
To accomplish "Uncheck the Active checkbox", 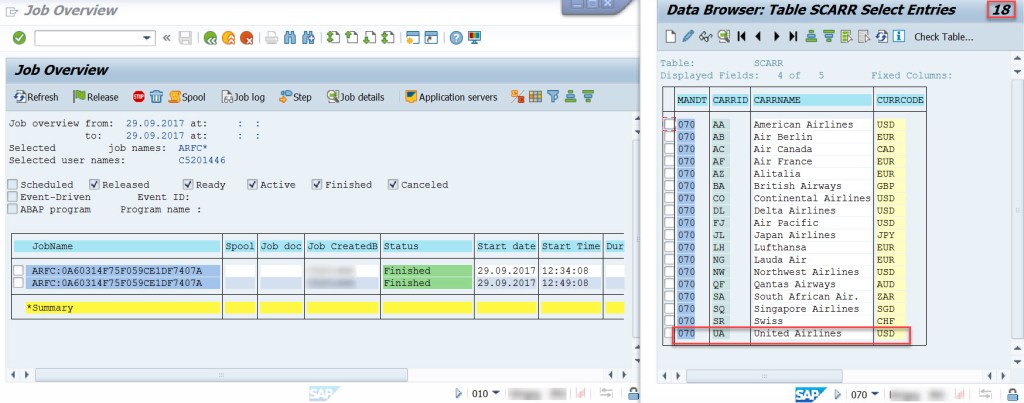I will (252, 185).
